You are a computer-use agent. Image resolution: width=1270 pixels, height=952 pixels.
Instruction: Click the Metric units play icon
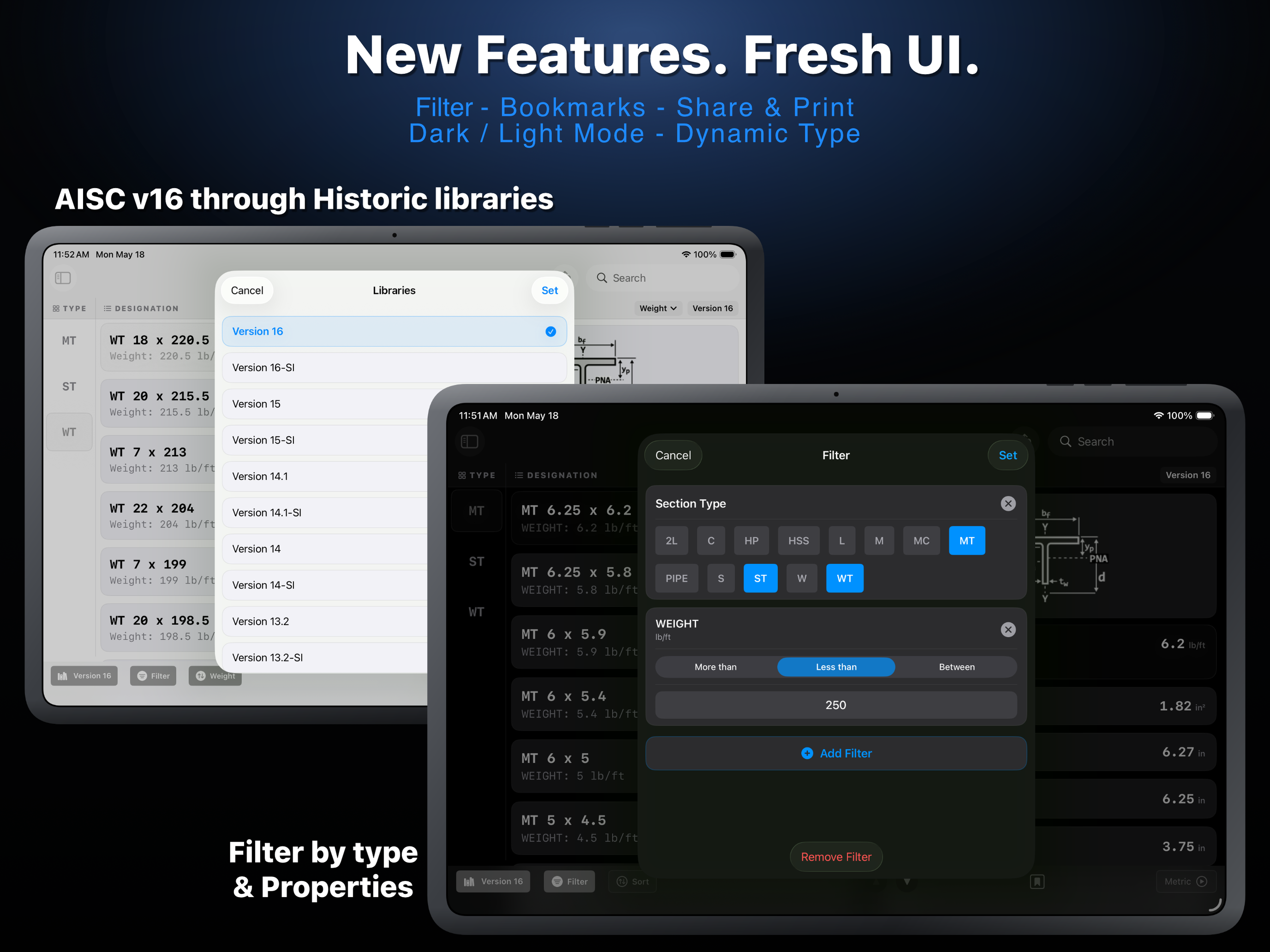pos(1202,881)
